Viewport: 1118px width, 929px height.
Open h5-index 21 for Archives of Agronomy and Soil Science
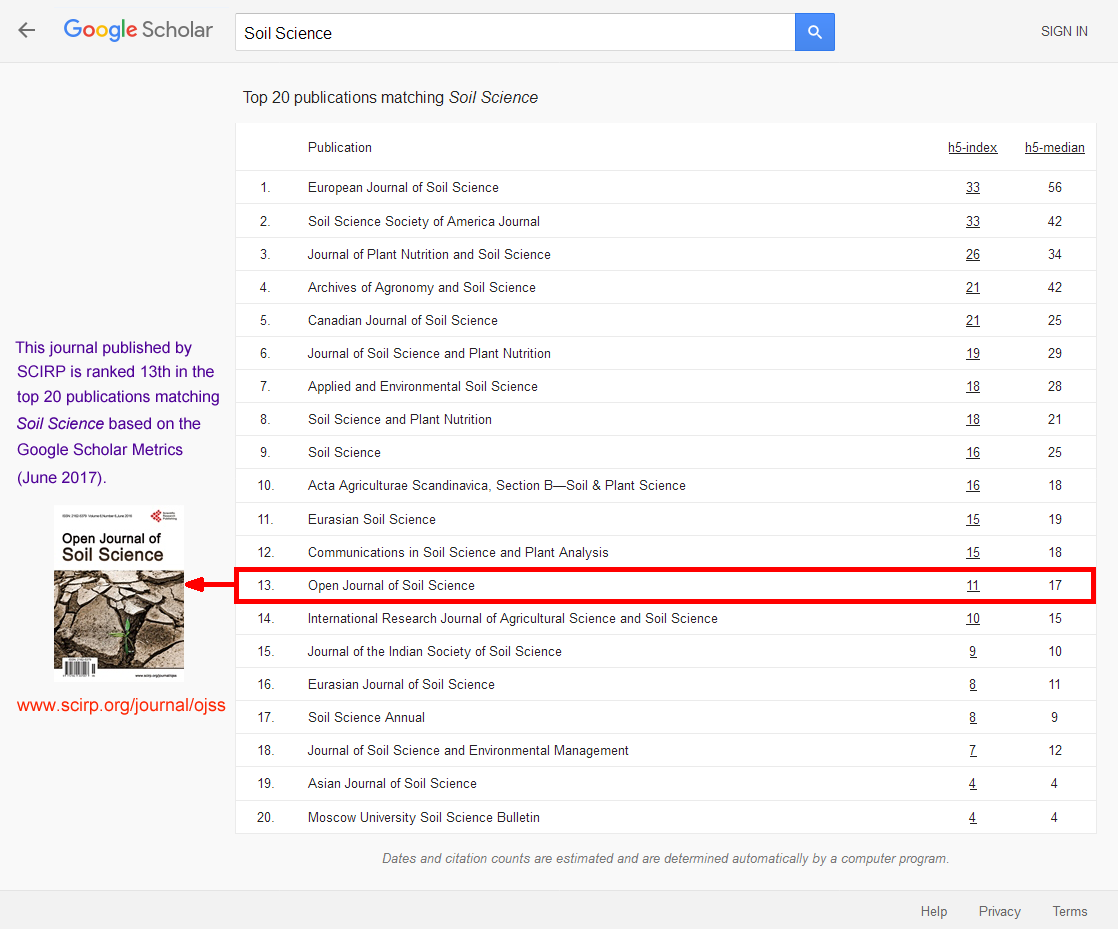coord(973,287)
